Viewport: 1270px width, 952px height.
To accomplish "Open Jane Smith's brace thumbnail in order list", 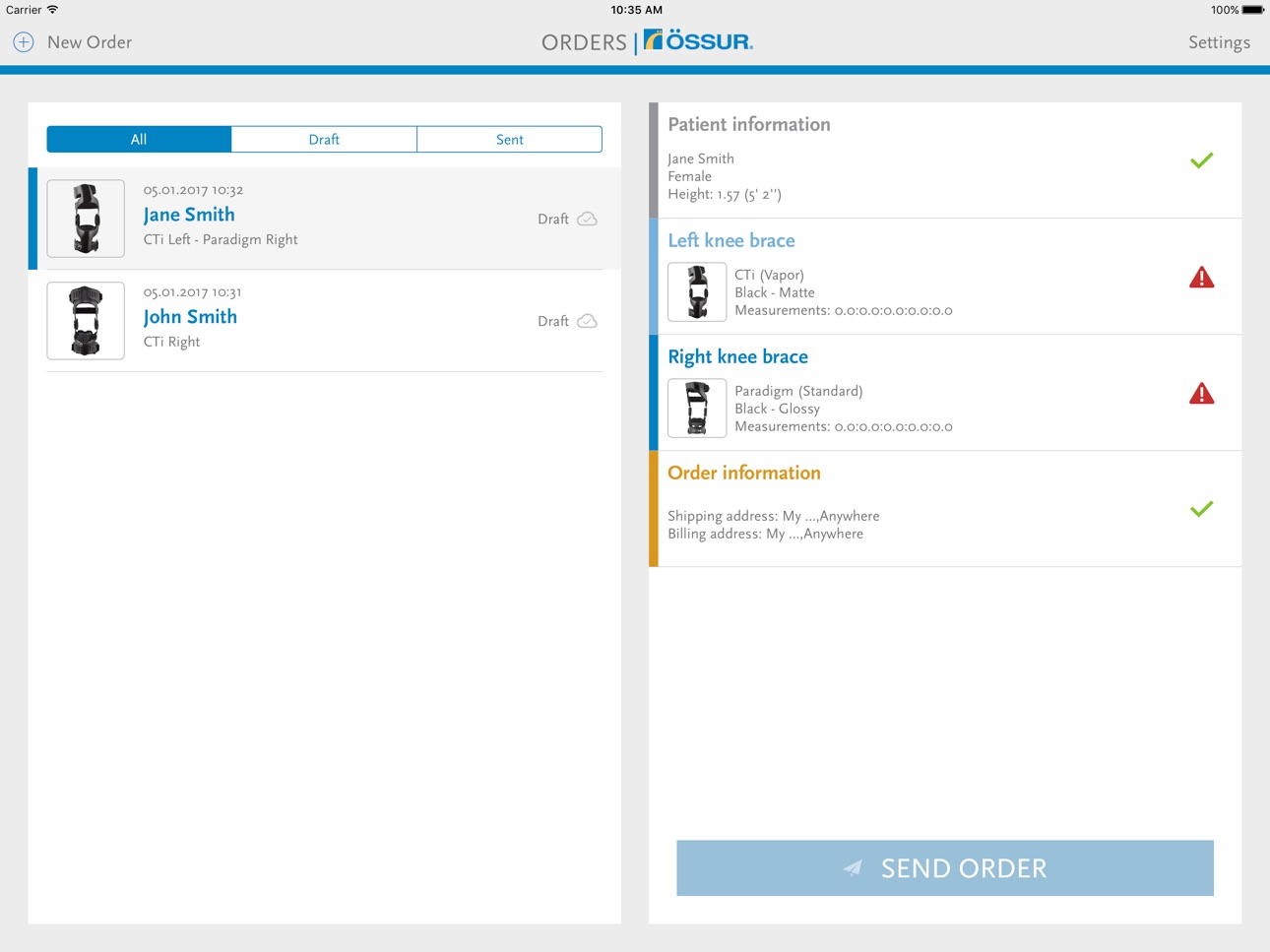I will 86,219.
